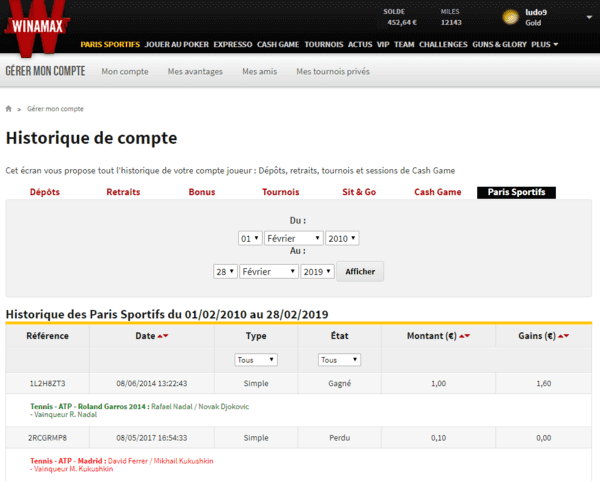
Task: Switch to Dépôts tab
Action: pyautogui.click(x=45, y=192)
